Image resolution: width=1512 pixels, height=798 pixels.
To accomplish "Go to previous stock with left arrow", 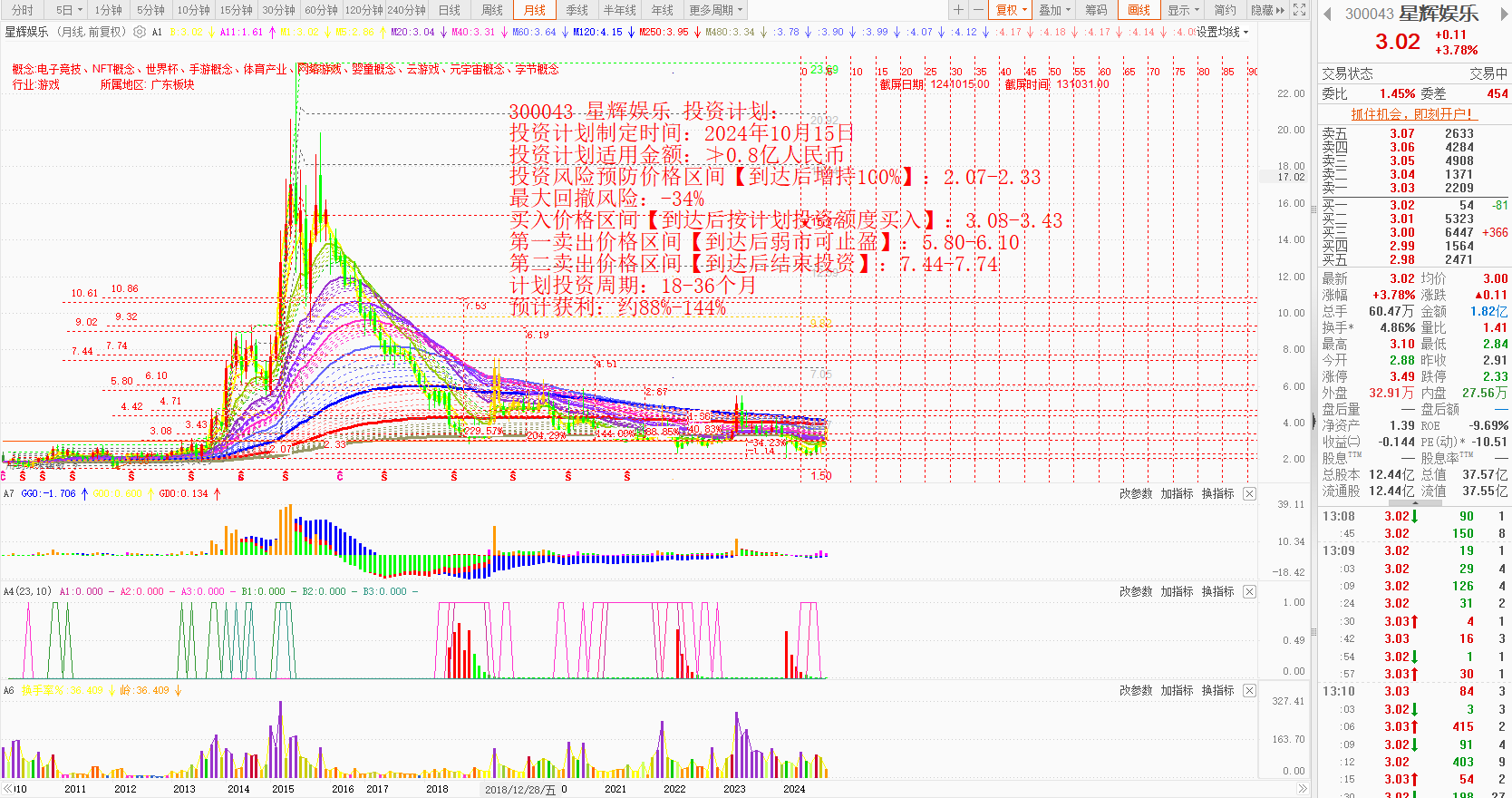I will [1327, 14].
